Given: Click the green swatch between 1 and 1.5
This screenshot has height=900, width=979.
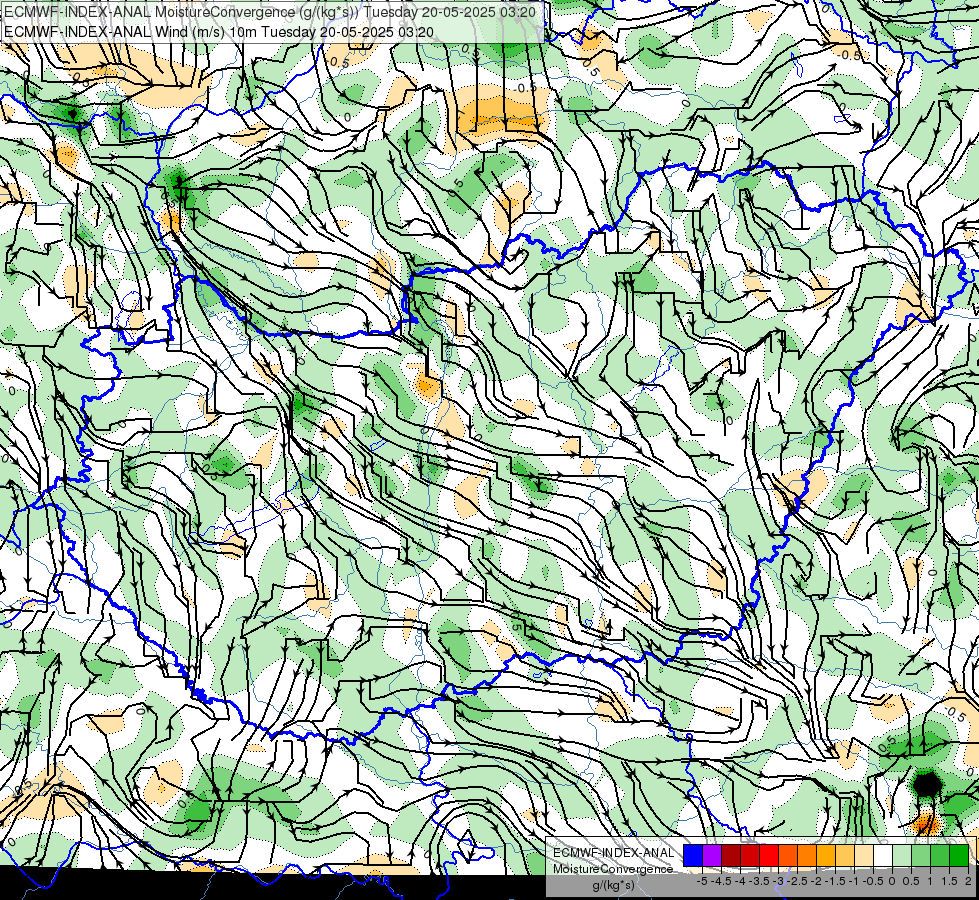Looking at the screenshot, I should click(940, 856).
